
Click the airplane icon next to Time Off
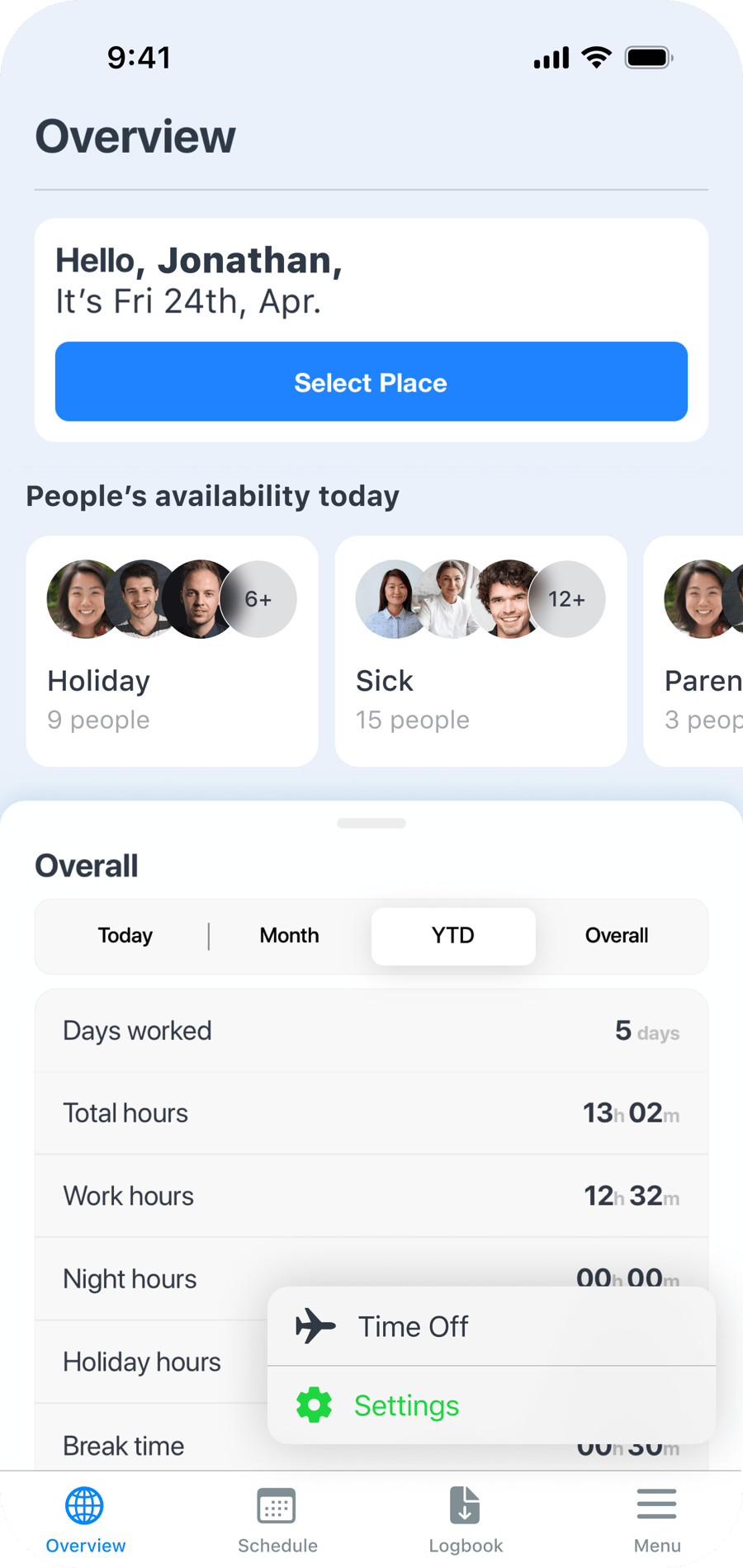tap(316, 1326)
